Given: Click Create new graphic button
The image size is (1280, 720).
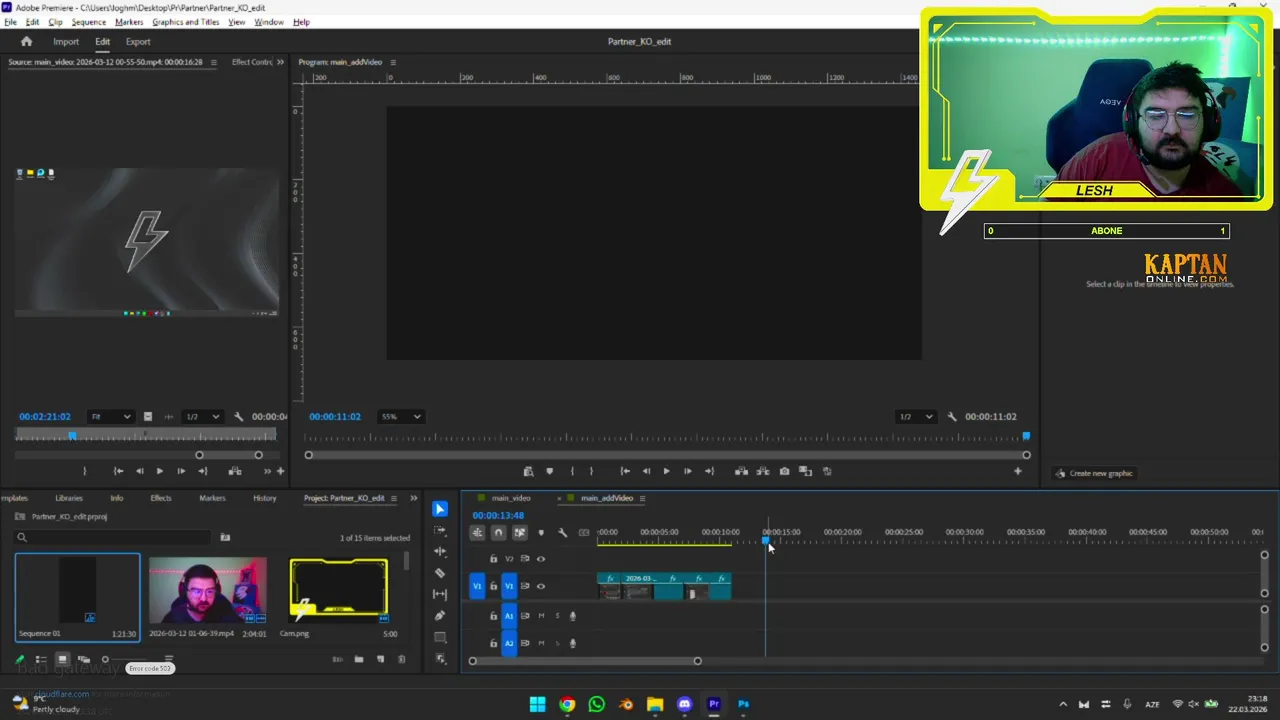Looking at the screenshot, I should pos(1096,473).
